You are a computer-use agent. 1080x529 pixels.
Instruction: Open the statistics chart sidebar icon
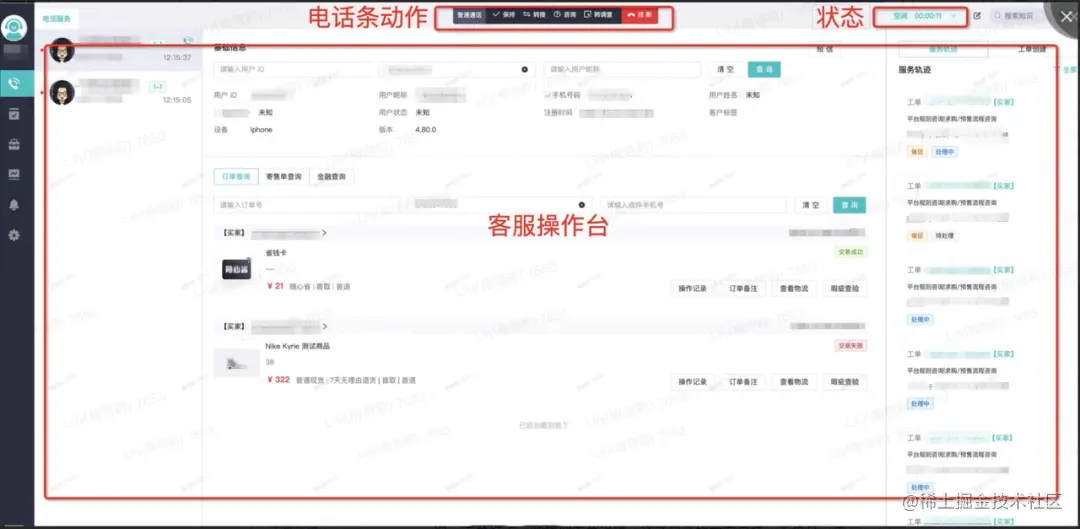(14, 174)
